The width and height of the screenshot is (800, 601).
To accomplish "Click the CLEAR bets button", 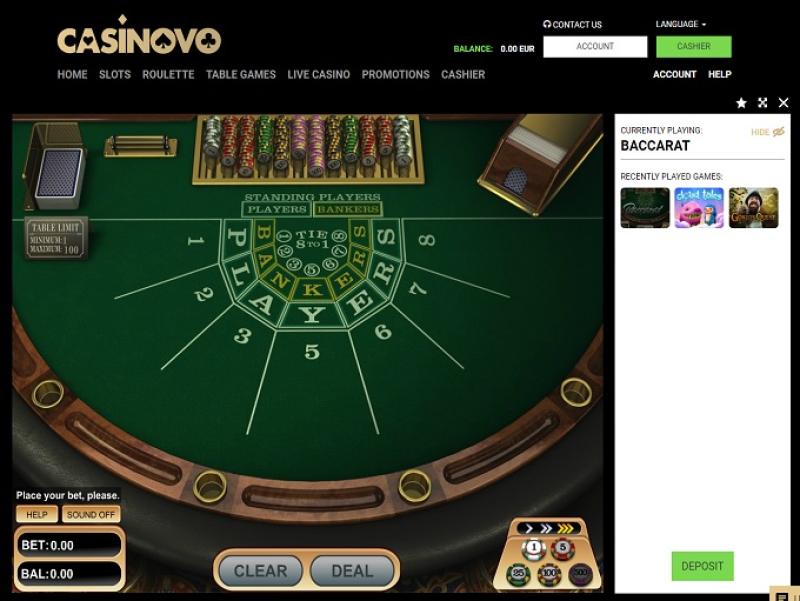I will (260, 570).
